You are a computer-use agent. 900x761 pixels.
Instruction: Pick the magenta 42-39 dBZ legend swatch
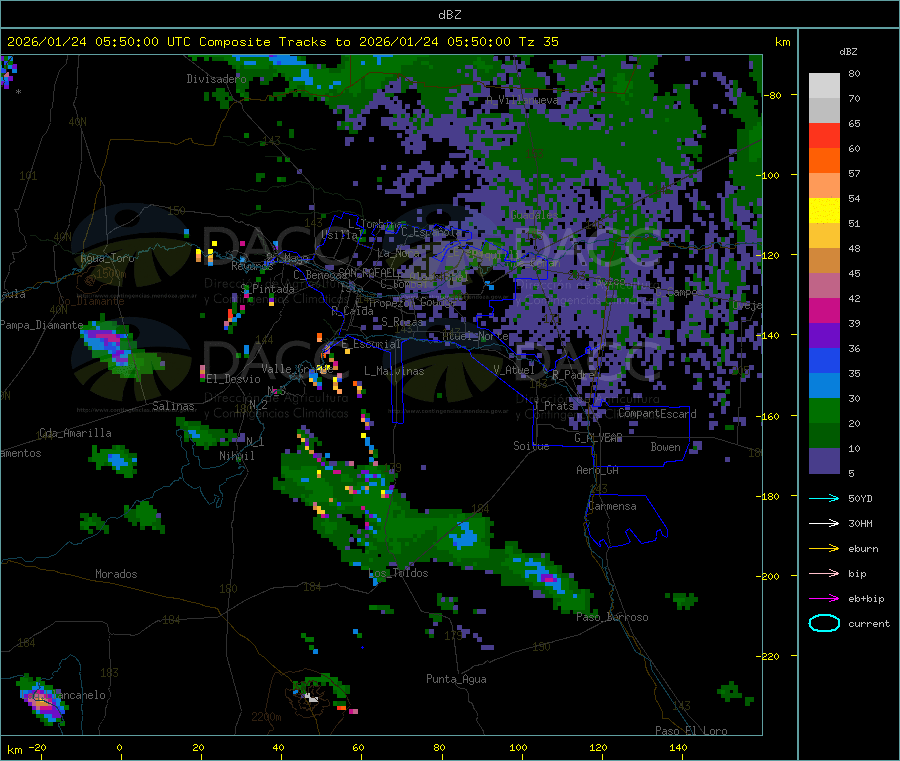[x=824, y=310]
